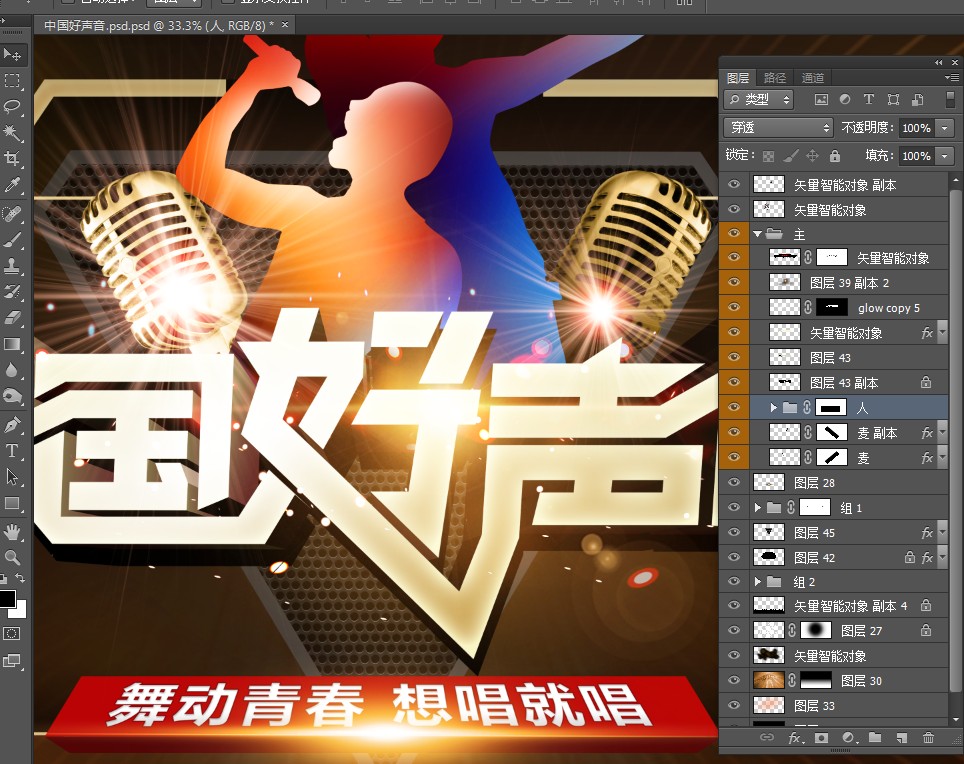Expand the 组 1 group
The height and width of the screenshot is (764, 964).
coord(757,508)
